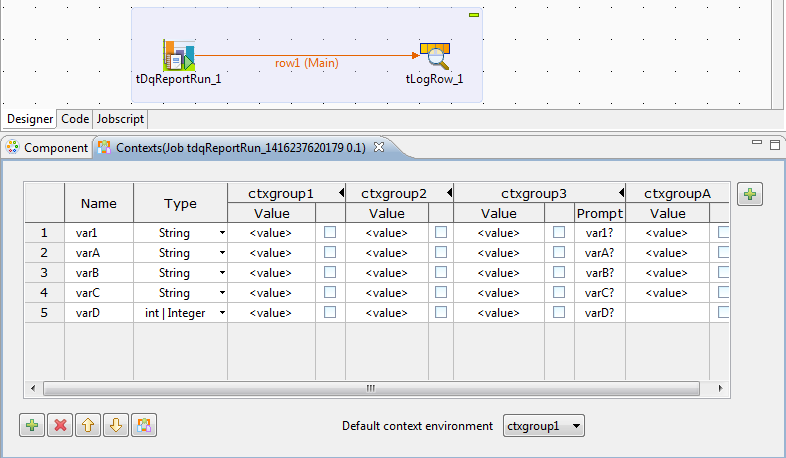Screen dimensions: 786x458
Task: Switch to the Jobscript tab
Action: 120,118
